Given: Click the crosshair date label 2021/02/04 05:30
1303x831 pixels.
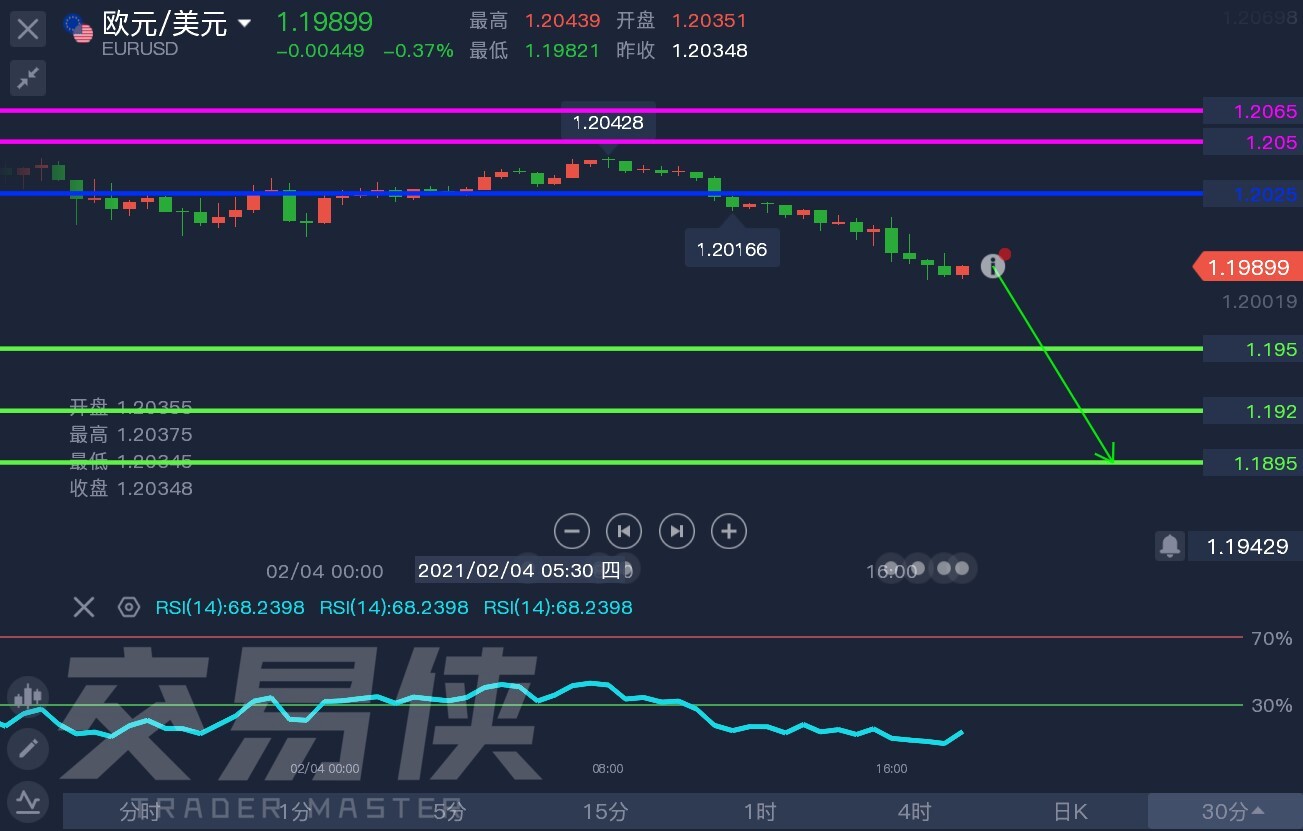Looking at the screenshot, I should pyautogui.click(x=520, y=571).
